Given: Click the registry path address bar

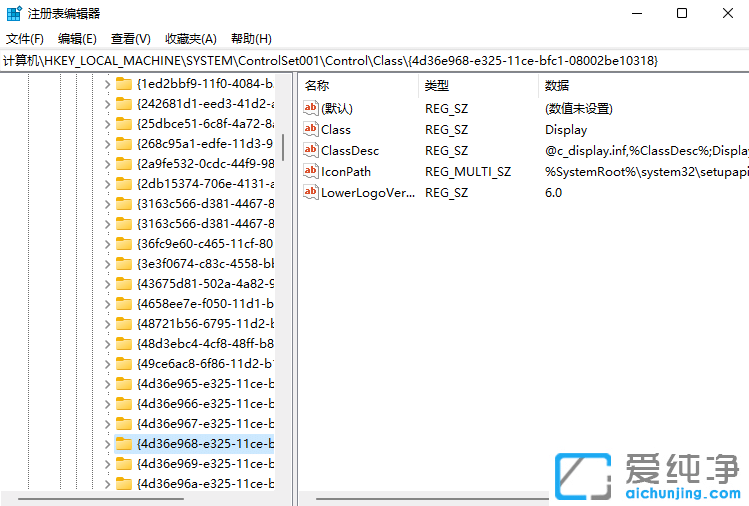Looking at the screenshot, I should [x=374, y=61].
